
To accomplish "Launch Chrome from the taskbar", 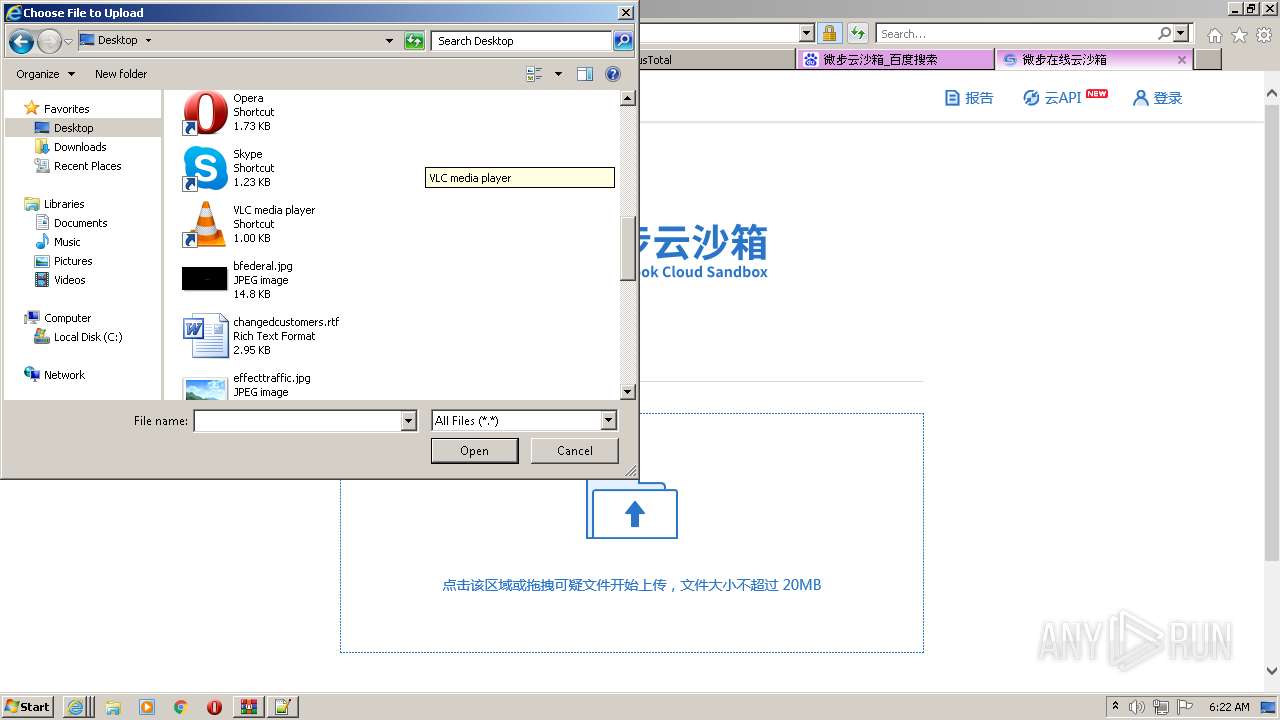I will (x=181, y=707).
